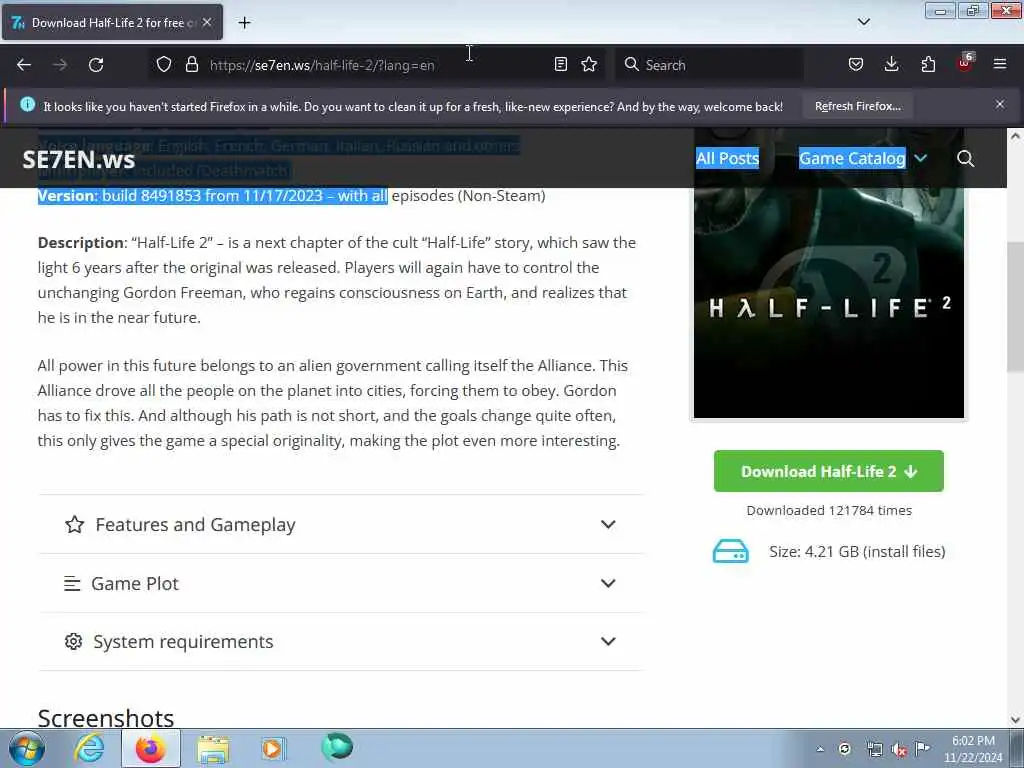Open site search magnifier icon
This screenshot has width=1024, height=768.
click(x=965, y=159)
